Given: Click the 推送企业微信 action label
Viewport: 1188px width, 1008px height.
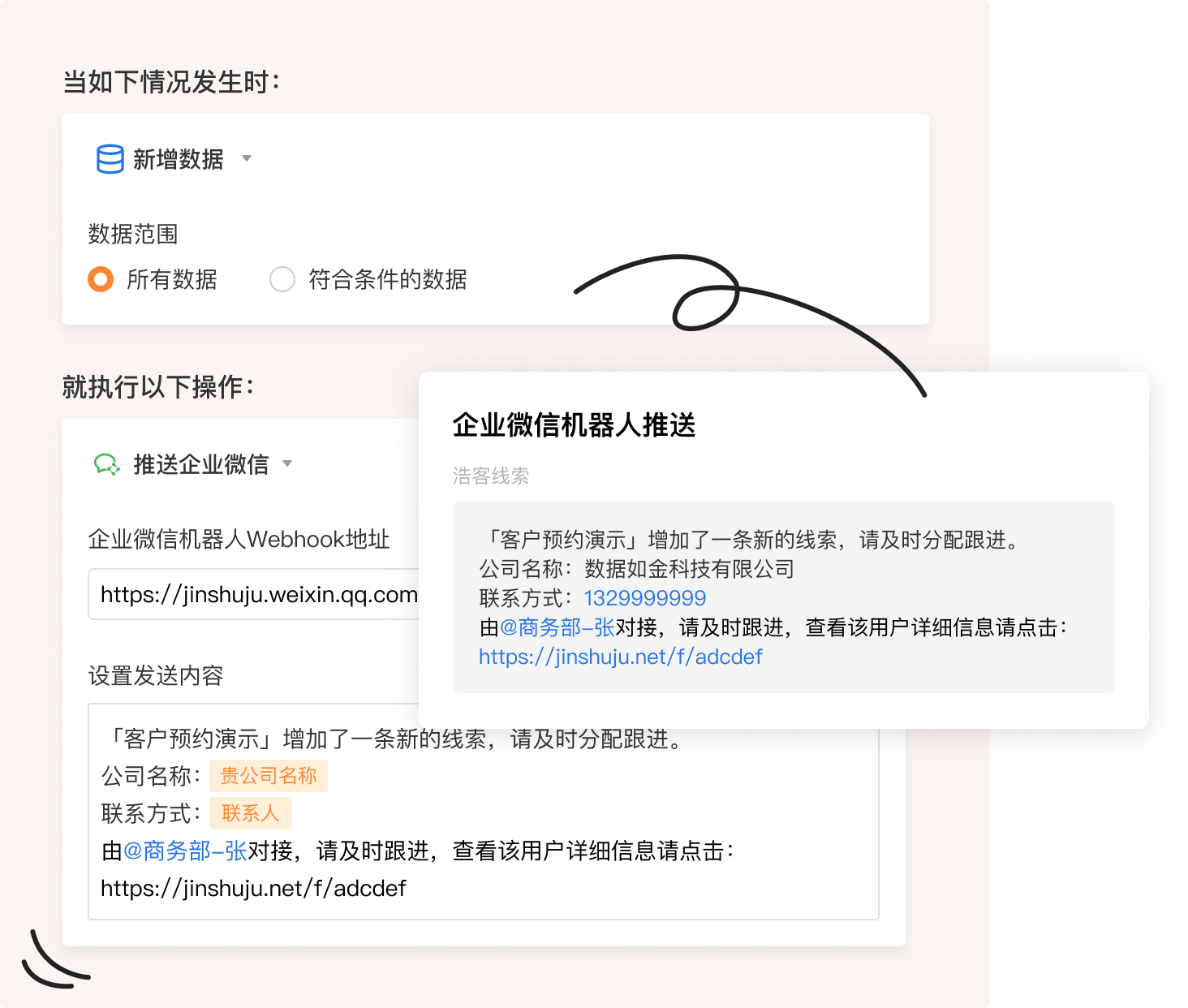Looking at the screenshot, I should coord(201,464).
